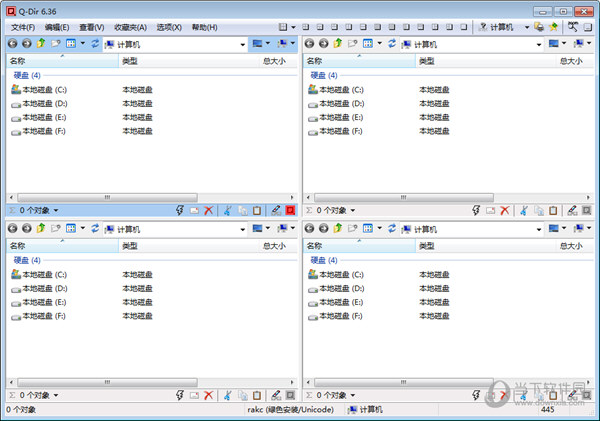Click red square icon in top-left pane status bar
This screenshot has height=421, width=600.
coord(290,210)
